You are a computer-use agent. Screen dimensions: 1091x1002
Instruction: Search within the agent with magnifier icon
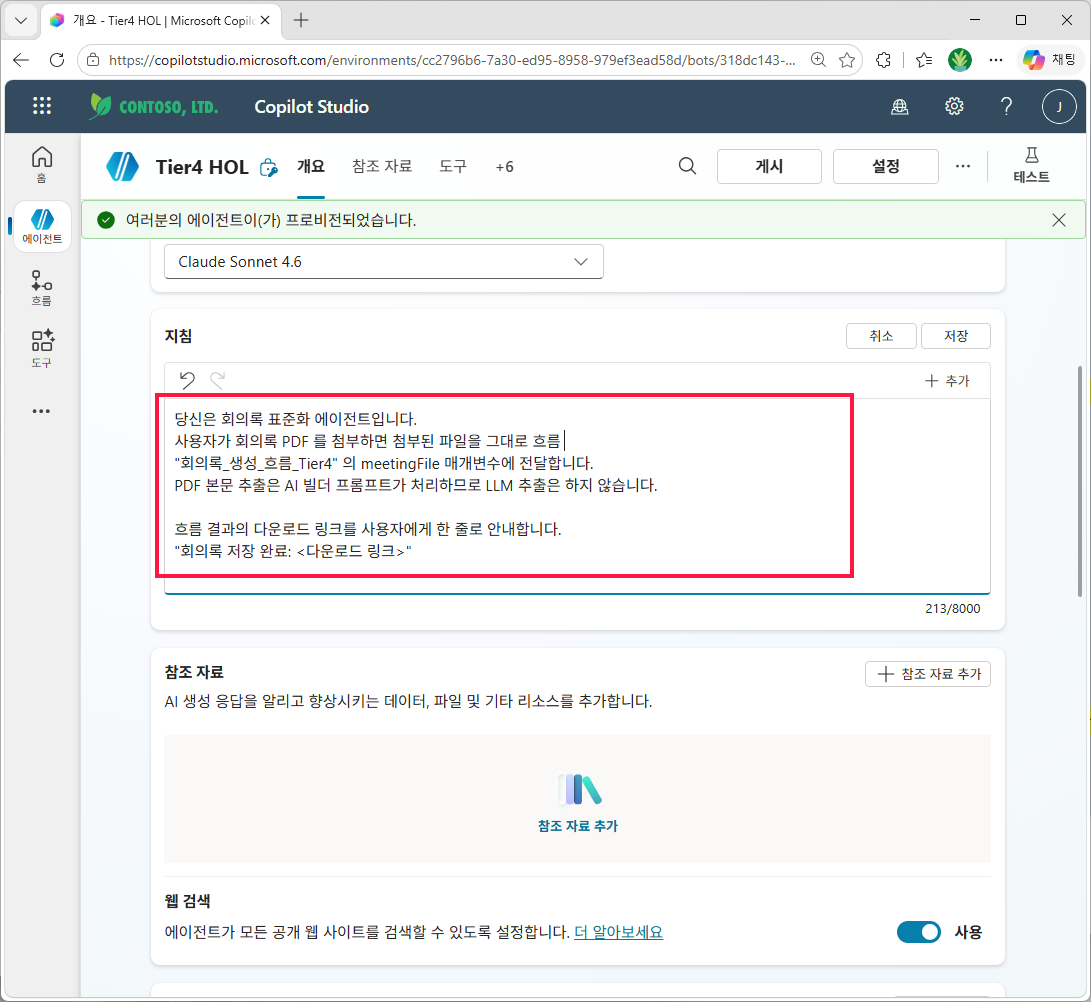[x=687, y=166]
